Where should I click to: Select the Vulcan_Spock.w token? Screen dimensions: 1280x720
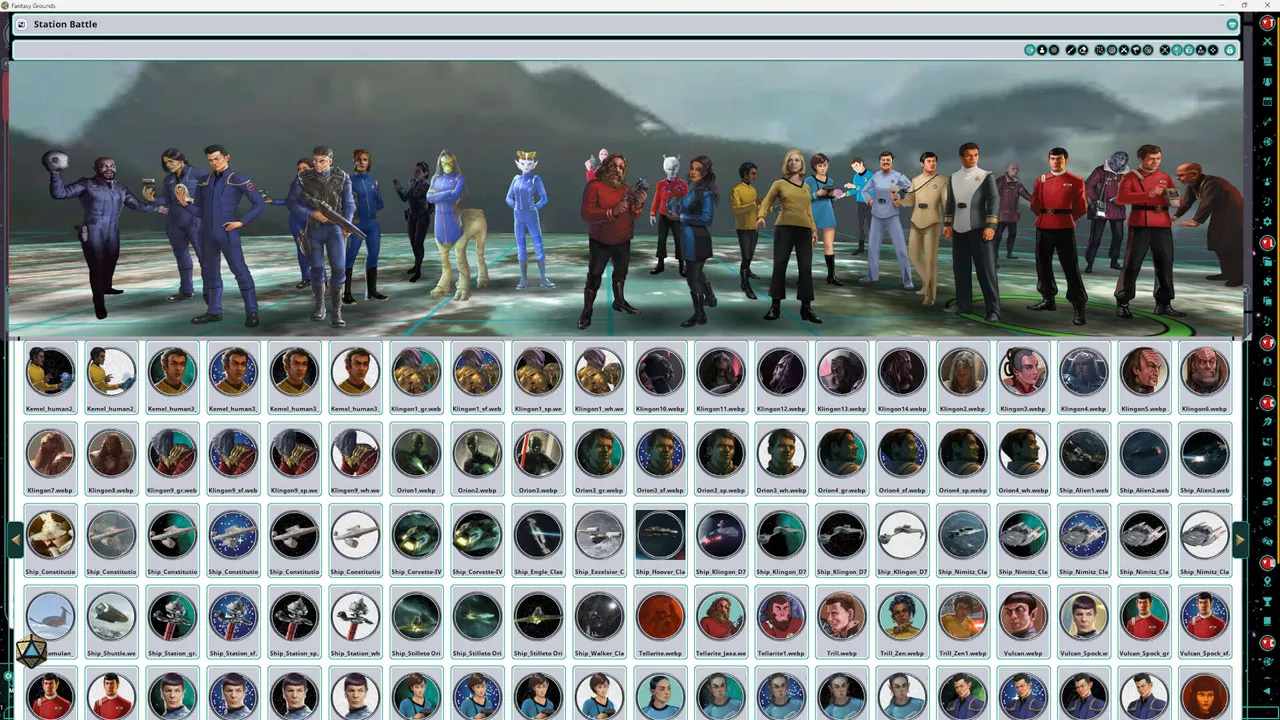coord(1083,623)
